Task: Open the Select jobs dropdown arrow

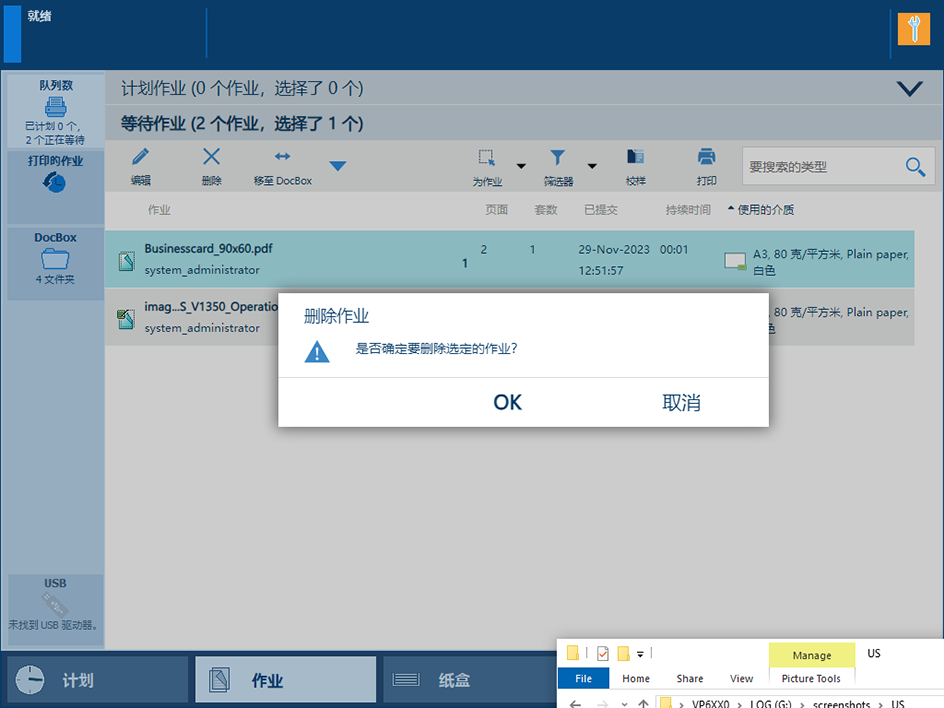Action: pos(521,166)
